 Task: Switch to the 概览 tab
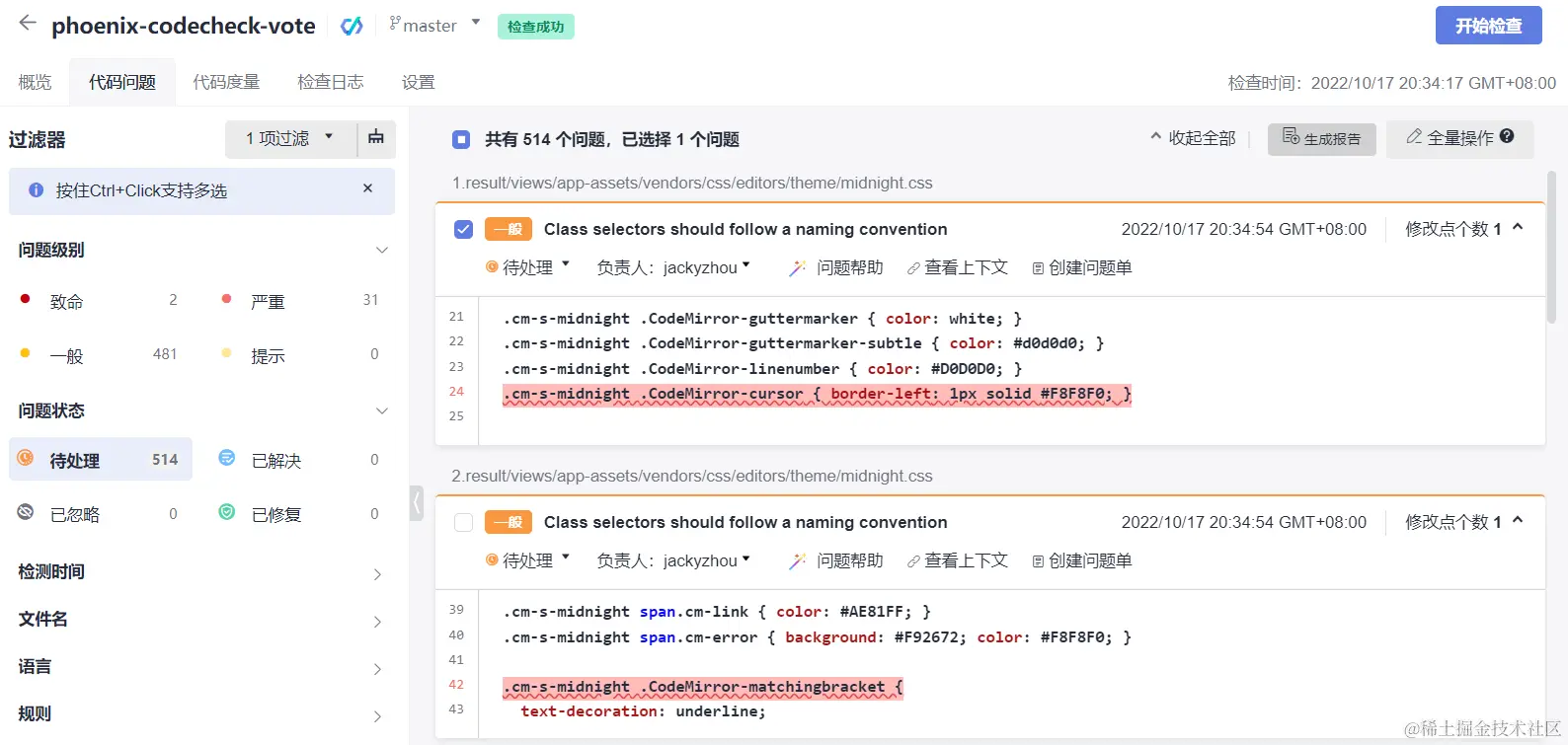click(35, 82)
